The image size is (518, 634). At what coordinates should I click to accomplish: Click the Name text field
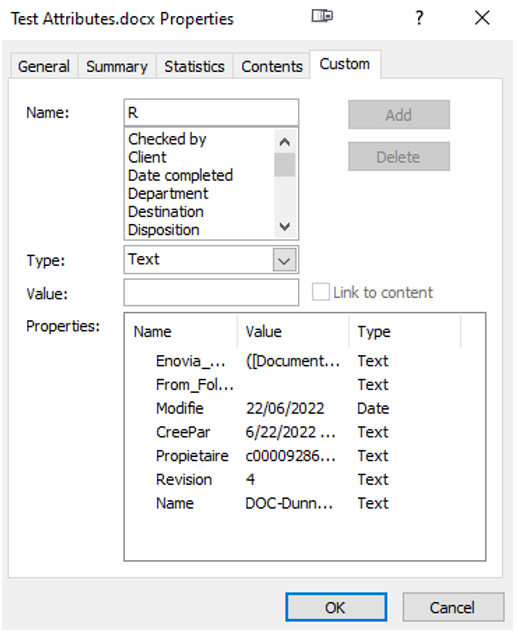coord(211,112)
